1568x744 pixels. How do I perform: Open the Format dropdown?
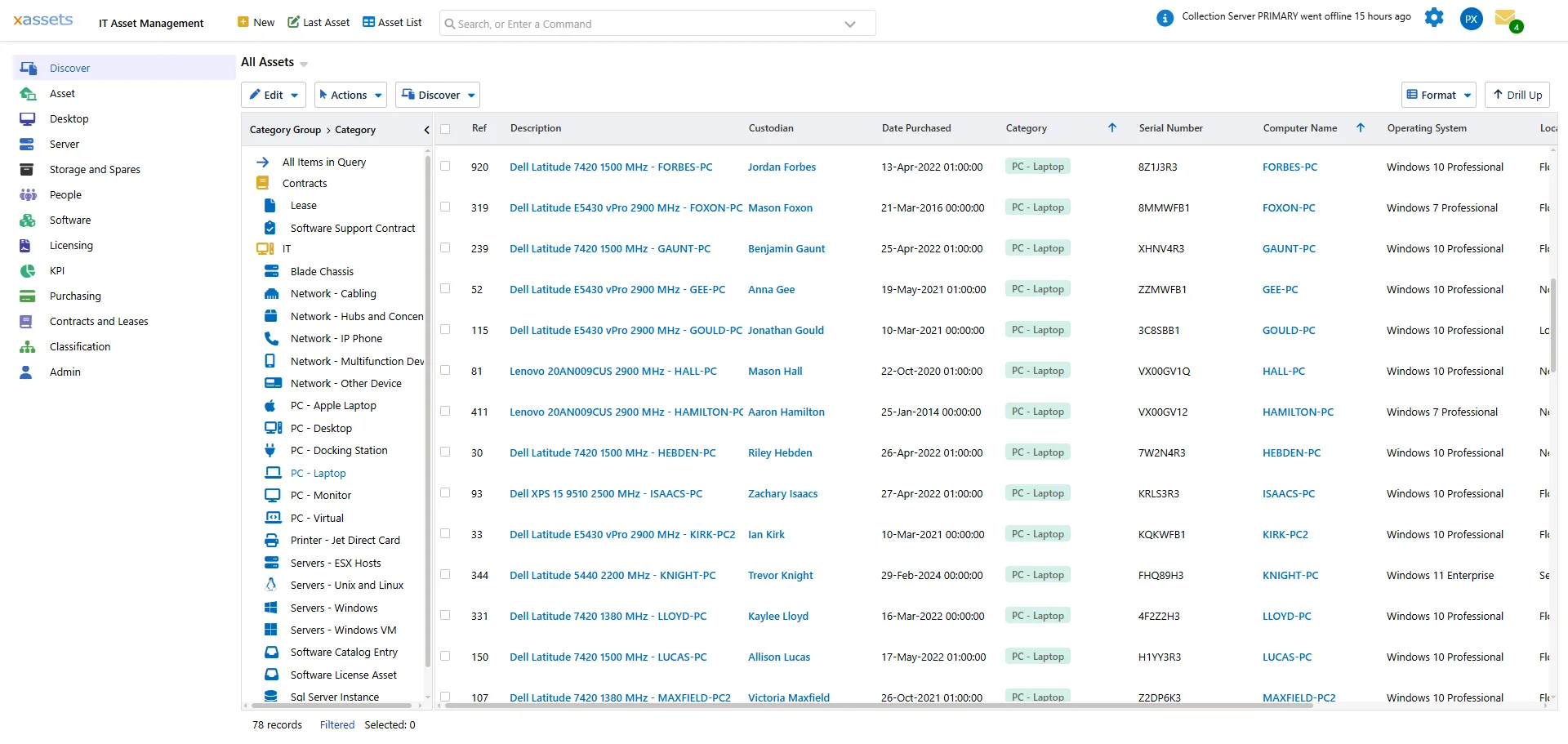1439,95
